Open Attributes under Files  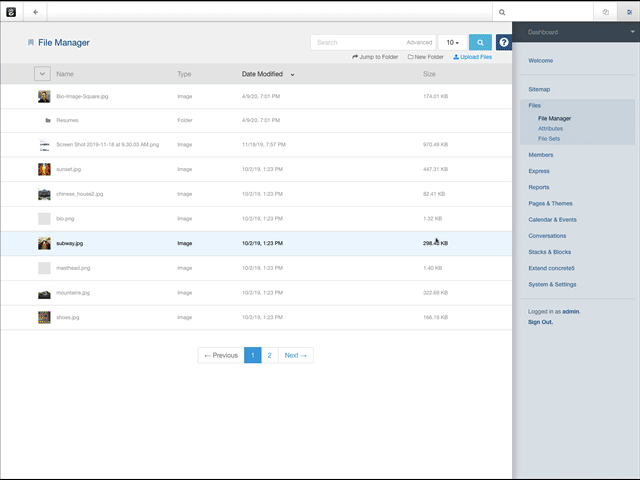point(550,129)
